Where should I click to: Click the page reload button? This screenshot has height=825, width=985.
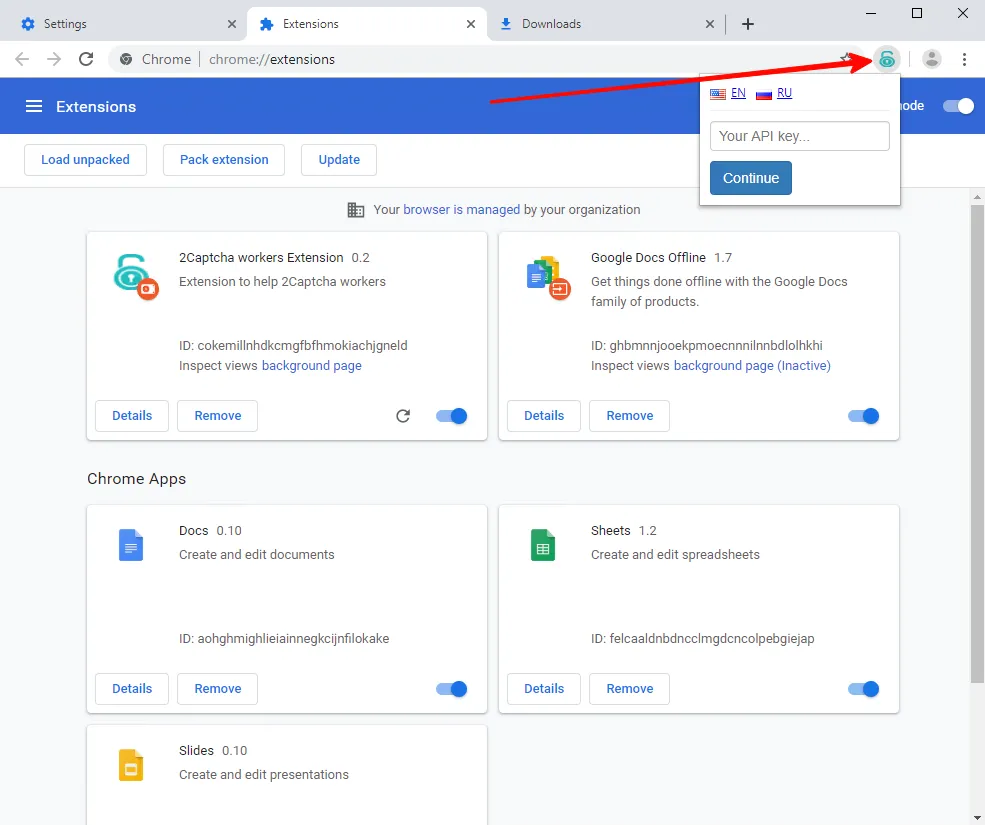pyautogui.click(x=86, y=59)
